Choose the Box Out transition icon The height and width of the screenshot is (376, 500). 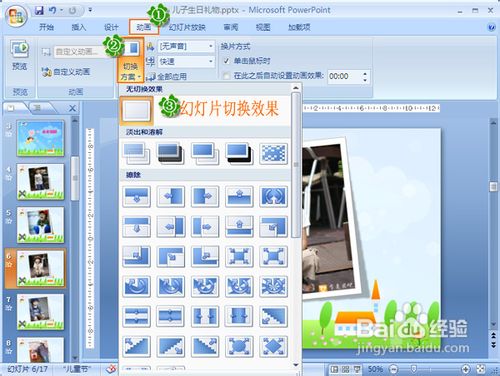pos(273,256)
